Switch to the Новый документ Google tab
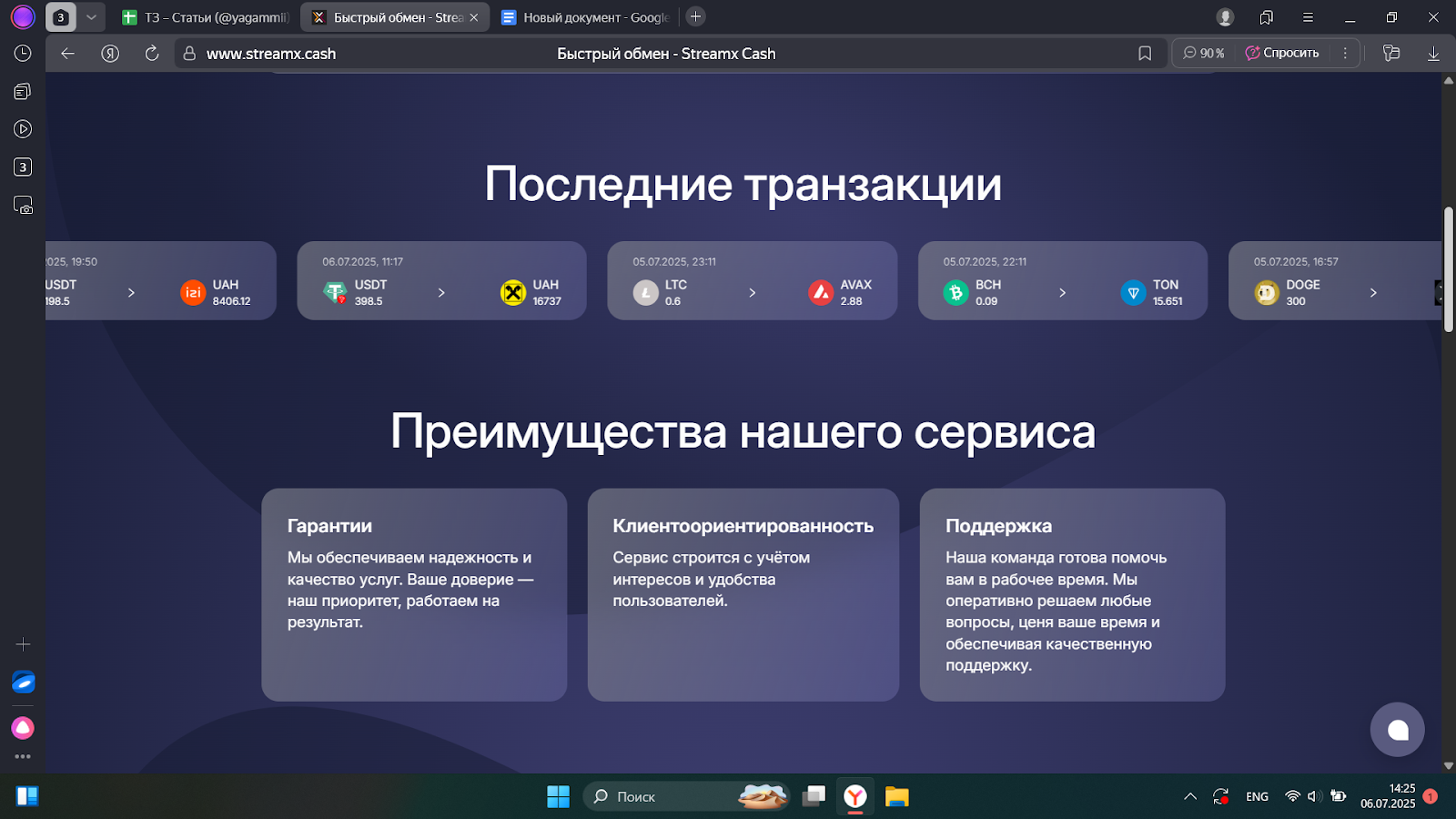 [x=584, y=17]
